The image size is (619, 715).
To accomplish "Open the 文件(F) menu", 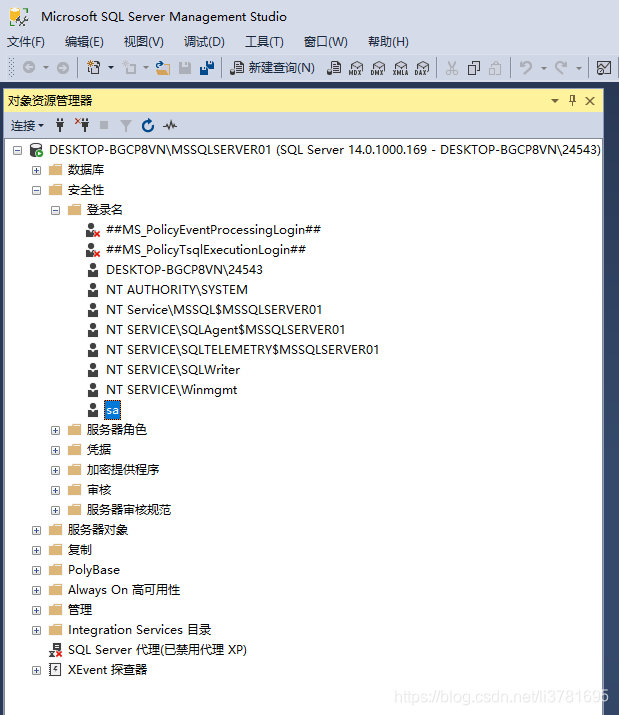I will coord(26,42).
